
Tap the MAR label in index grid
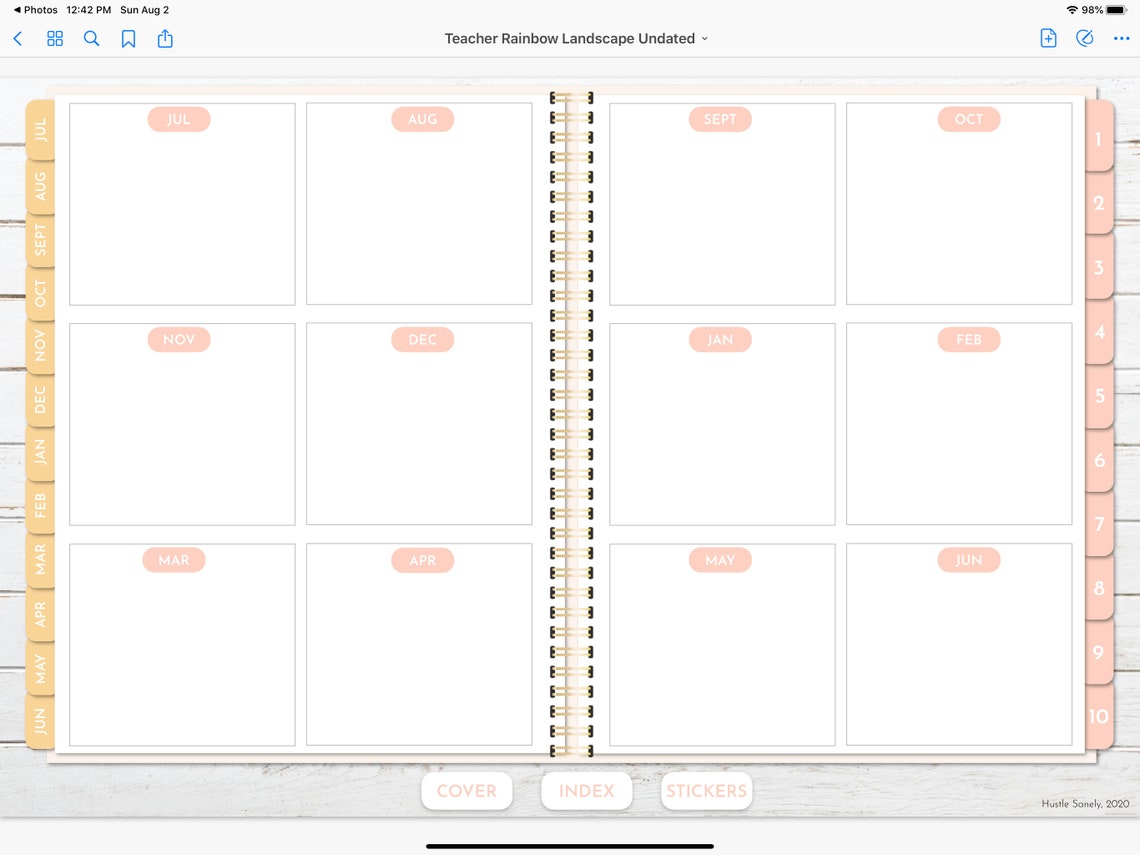point(174,560)
